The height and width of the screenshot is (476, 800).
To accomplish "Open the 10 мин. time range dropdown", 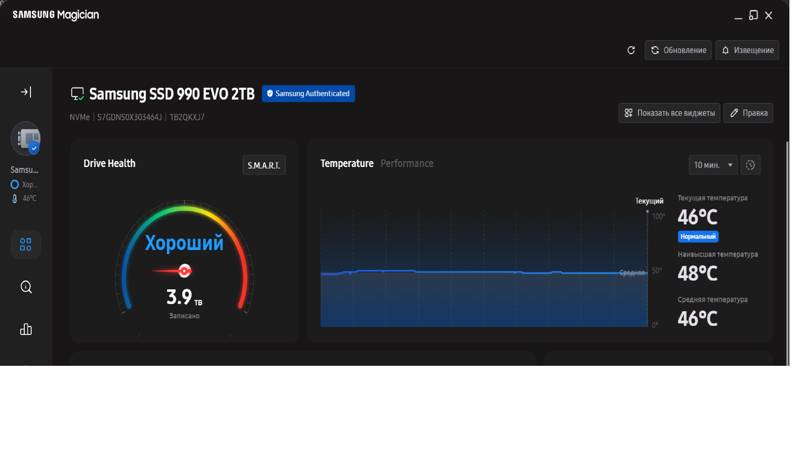I will [x=713, y=165].
